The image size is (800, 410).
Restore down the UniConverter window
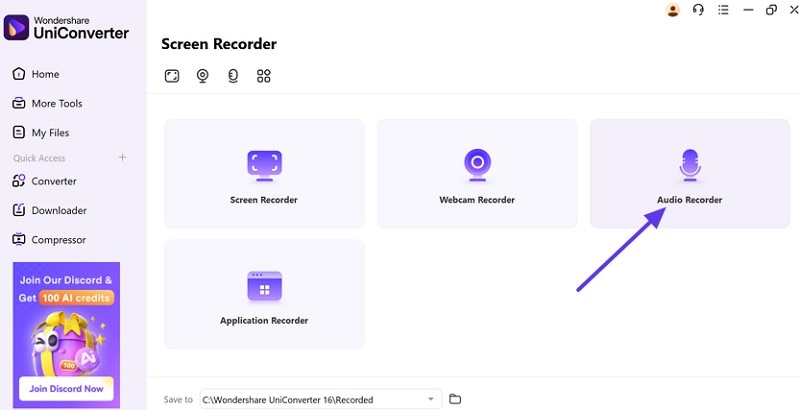(x=771, y=10)
